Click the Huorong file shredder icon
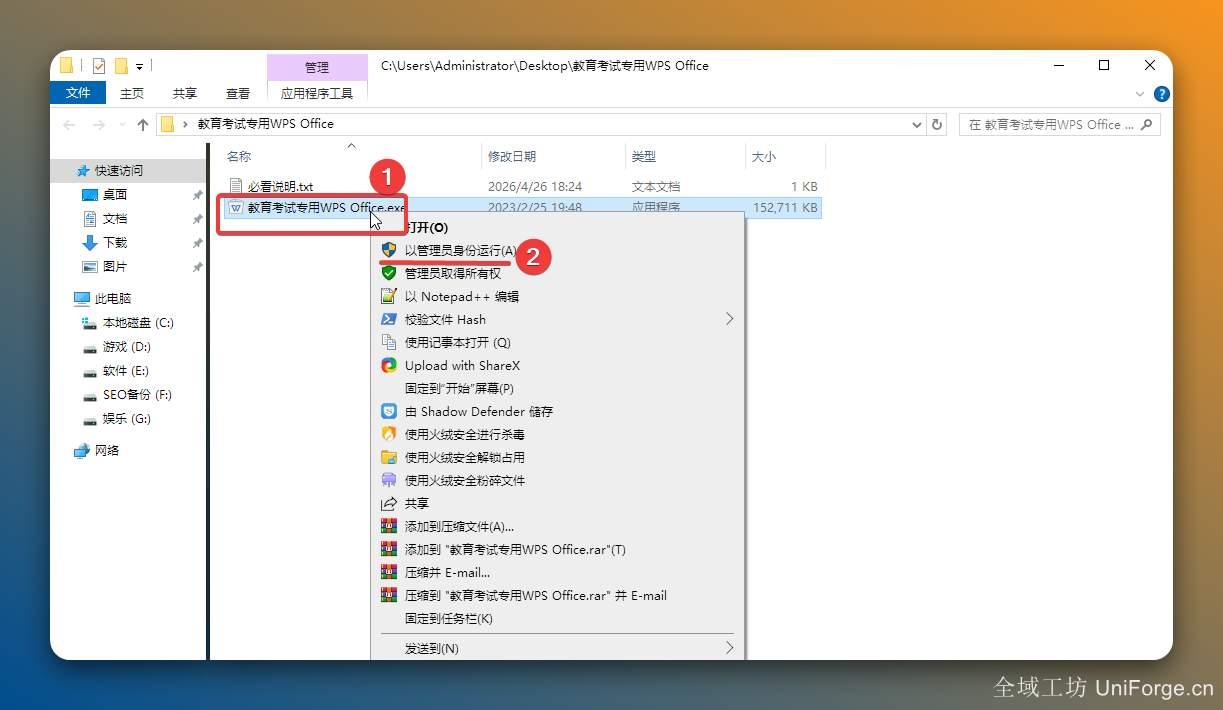The image size is (1223, 710). click(389, 480)
